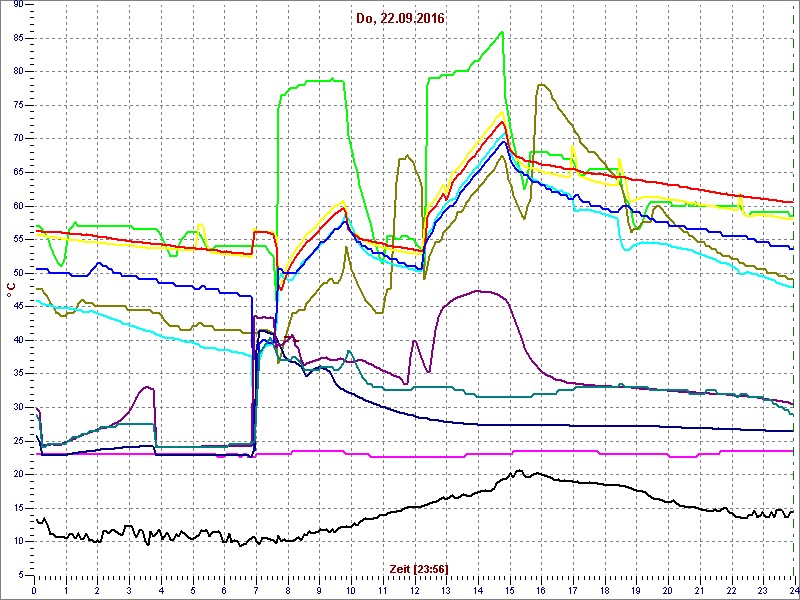The image size is (800, 600).
Task: Pick hour 17 on the time axis
Action: (x=572, y=589)
